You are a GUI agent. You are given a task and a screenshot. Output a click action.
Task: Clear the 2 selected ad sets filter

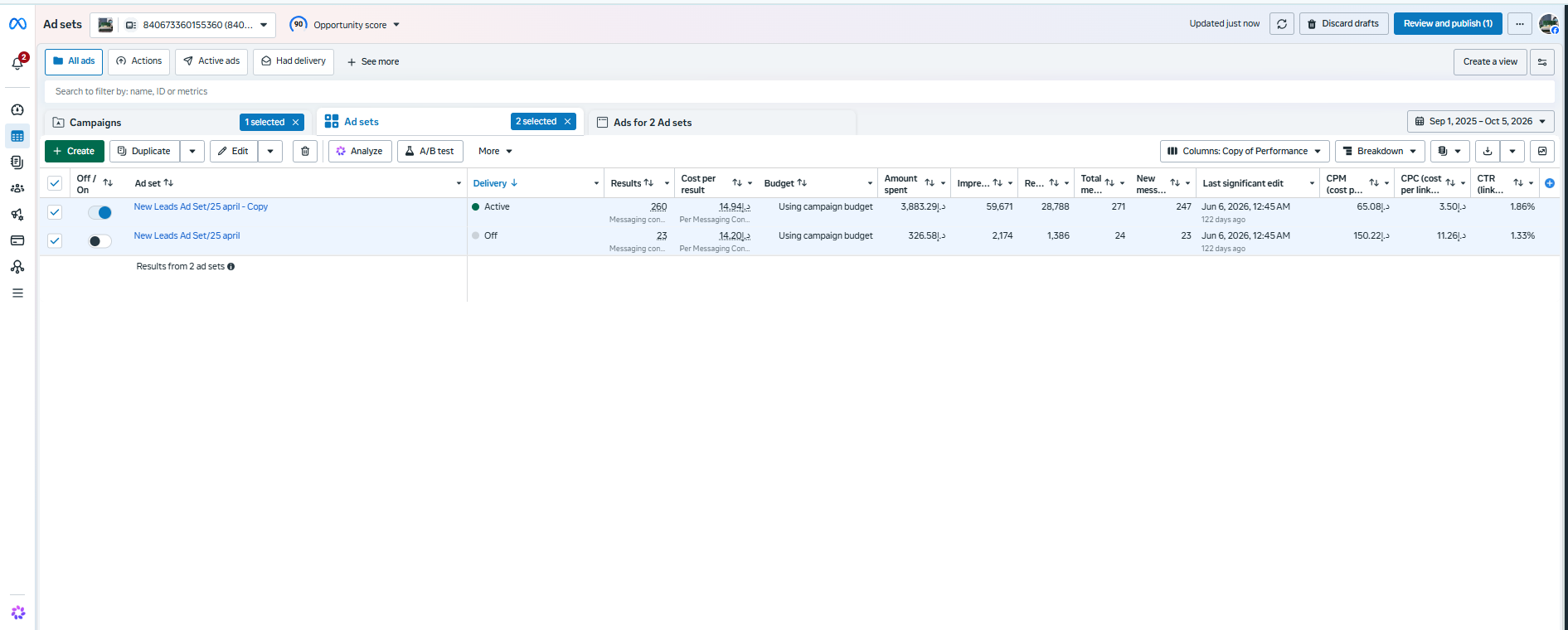pos(567,122)
